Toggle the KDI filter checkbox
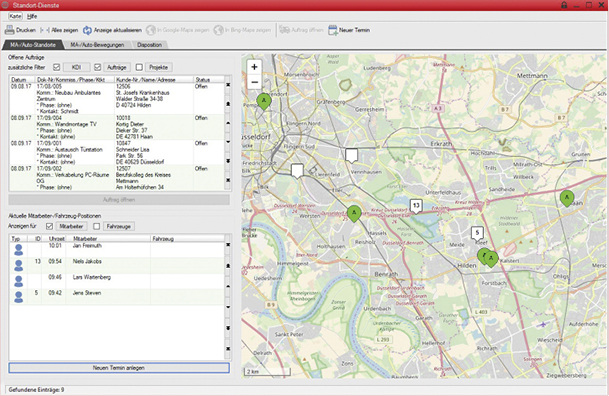 click(x=57, y=67)
